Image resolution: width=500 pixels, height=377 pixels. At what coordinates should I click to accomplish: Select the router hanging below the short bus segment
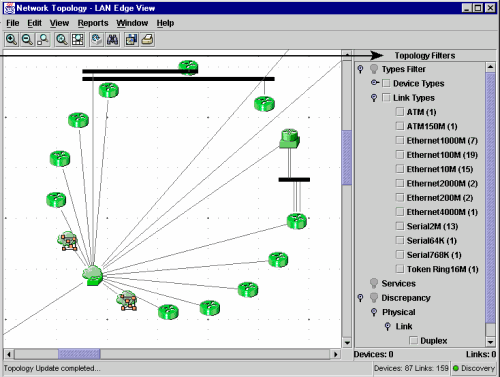(x=297, y=221)
